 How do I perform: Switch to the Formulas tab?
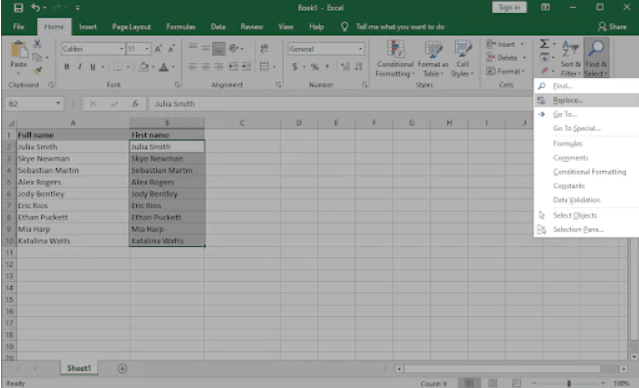pyautogui.click(x=181, y=27)
